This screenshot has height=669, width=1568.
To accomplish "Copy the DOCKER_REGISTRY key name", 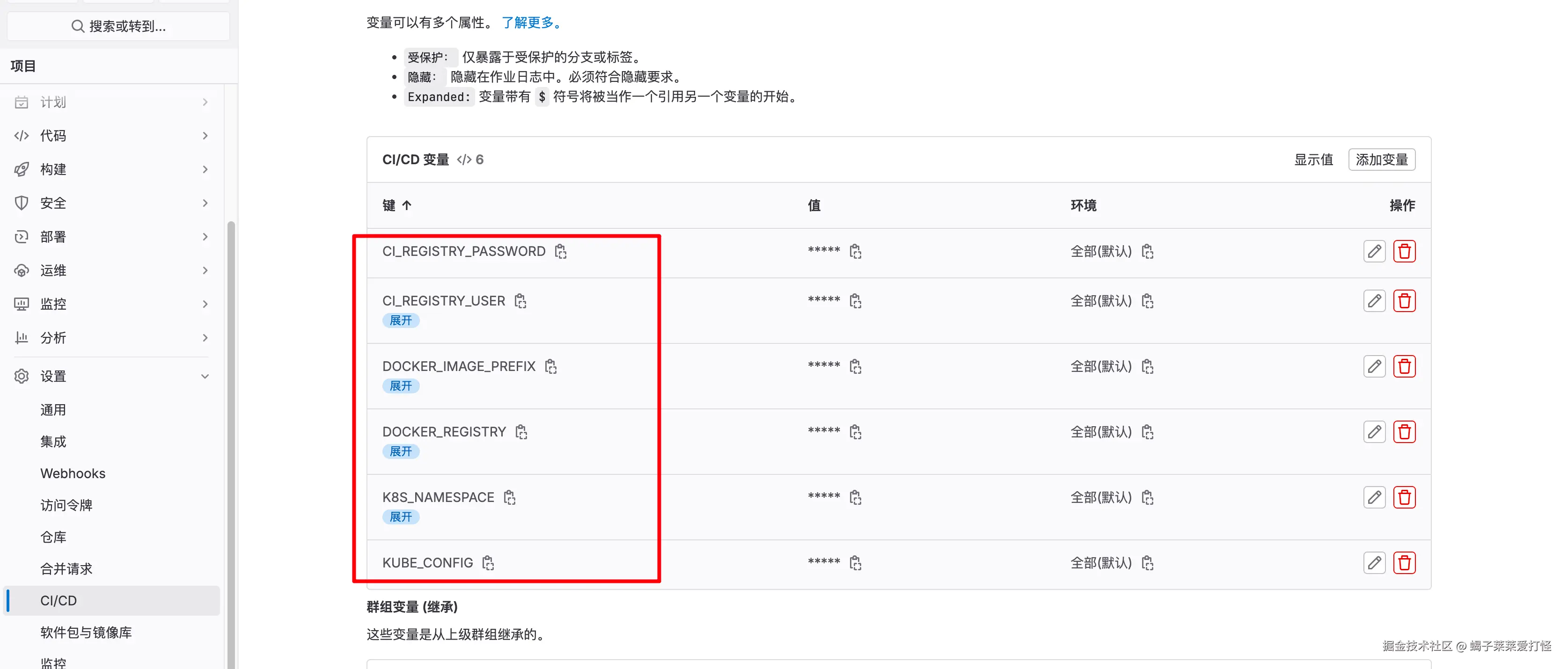I will (521, 432).
